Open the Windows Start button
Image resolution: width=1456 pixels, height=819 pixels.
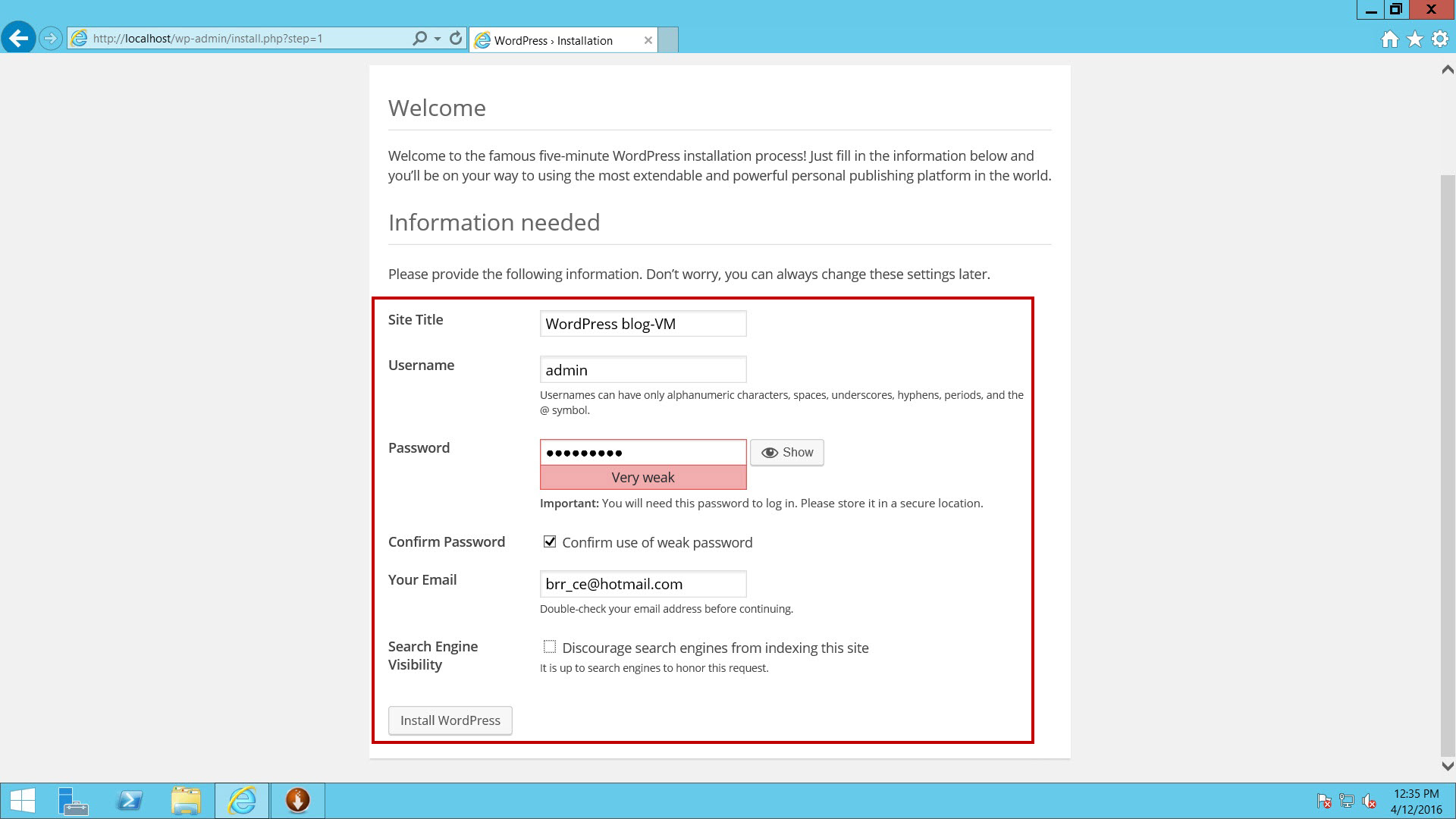tap(23, 801)
